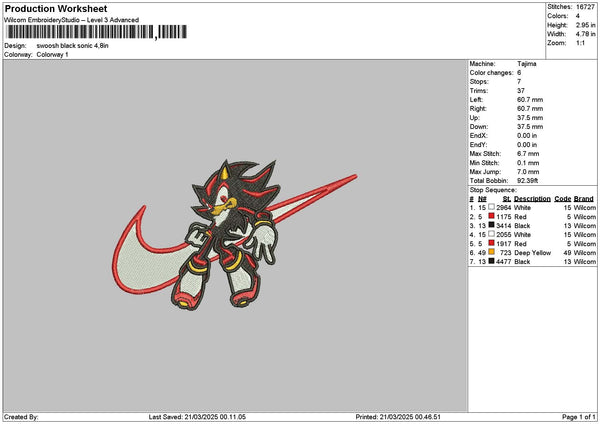Click the Wilcom brand in Deep Yellow row
Screen dimensions: 600x424
tap(585, 253)
